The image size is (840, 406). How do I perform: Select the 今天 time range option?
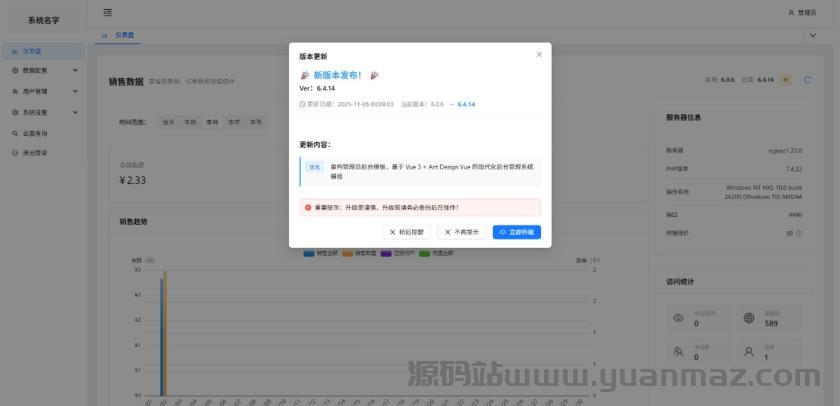pyautogui.click(x=167, y=122)
